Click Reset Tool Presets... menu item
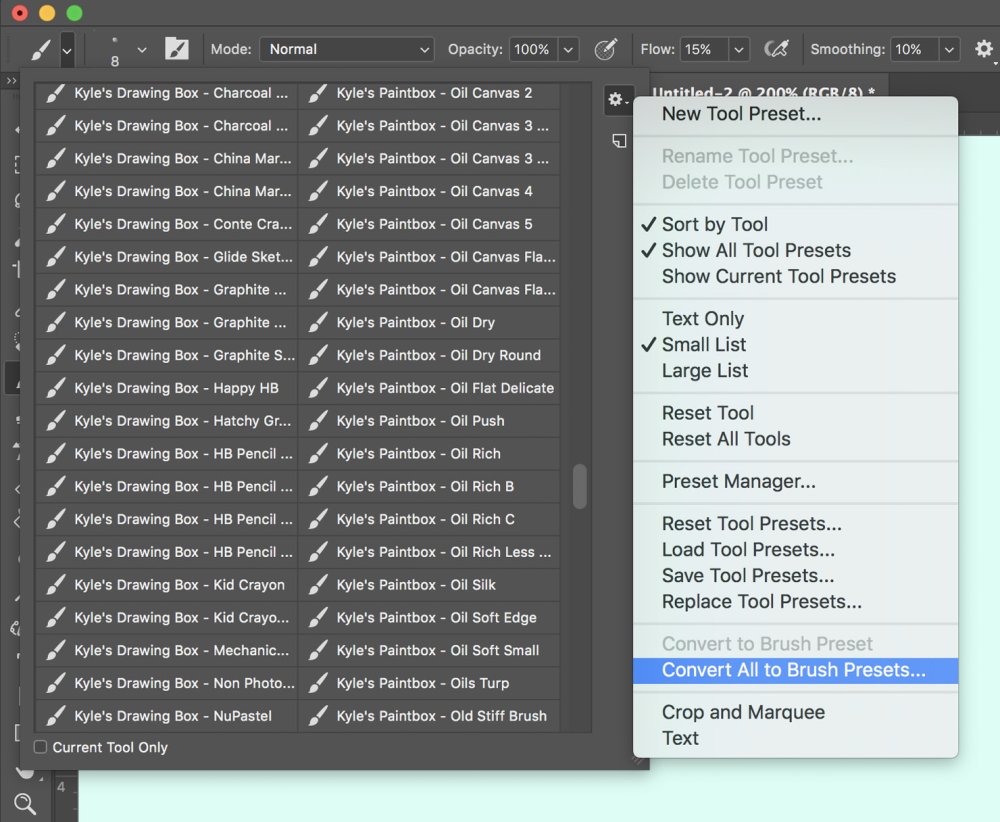1000x822 pixels. point(795,524)
